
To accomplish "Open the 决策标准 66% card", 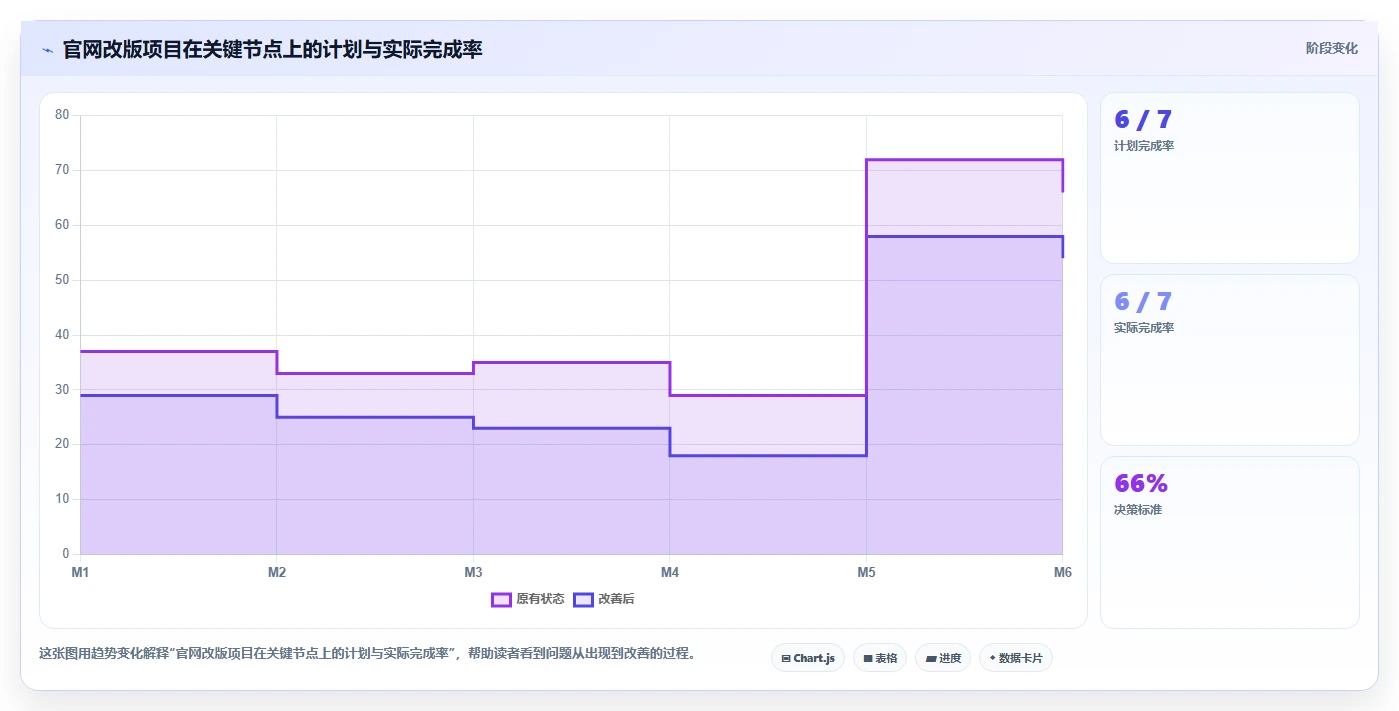I will (1230, 543).
